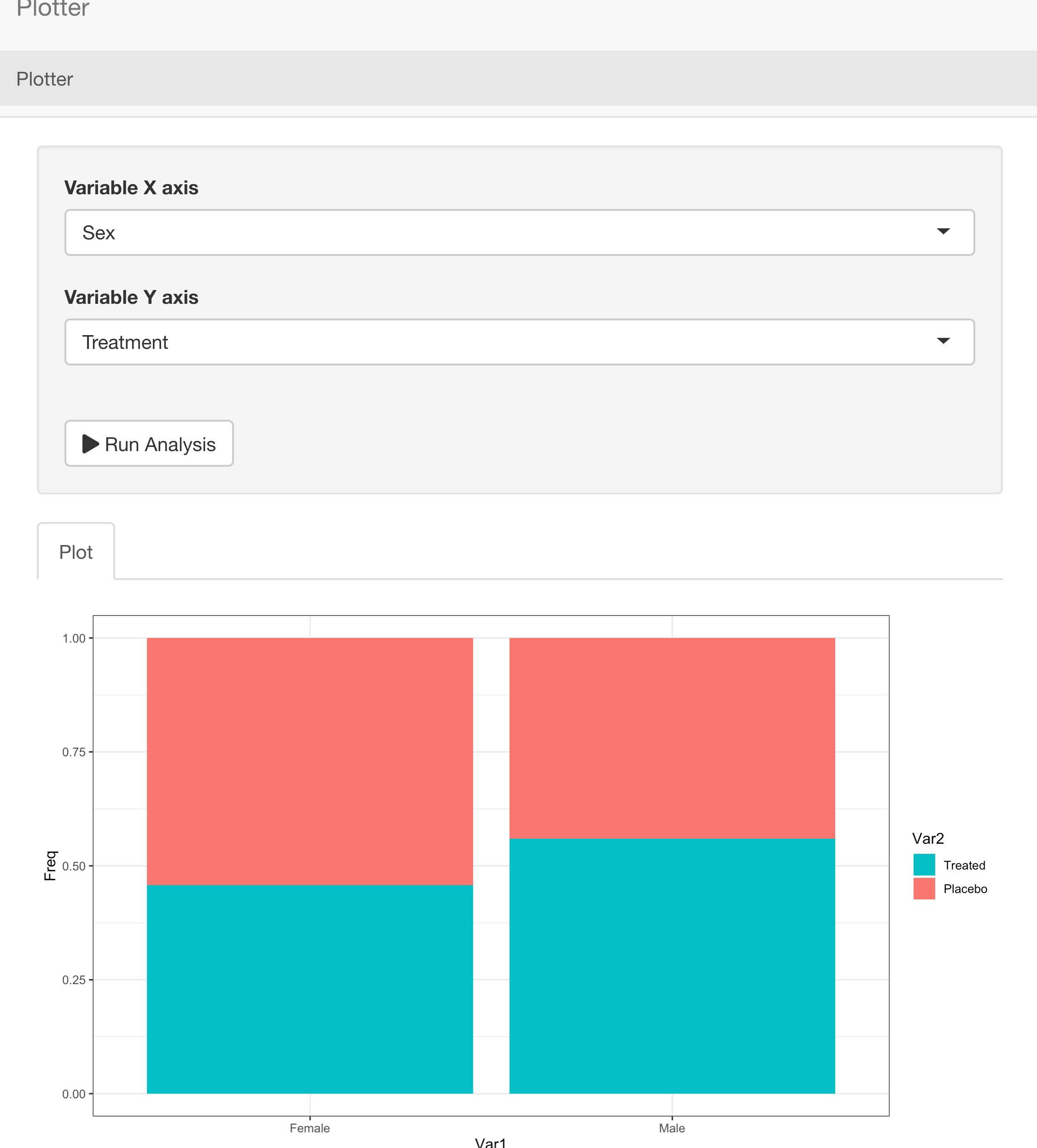Click the Sex selection field
Viewport: 1037px width, 1148px height.
(x=519, y=232)
